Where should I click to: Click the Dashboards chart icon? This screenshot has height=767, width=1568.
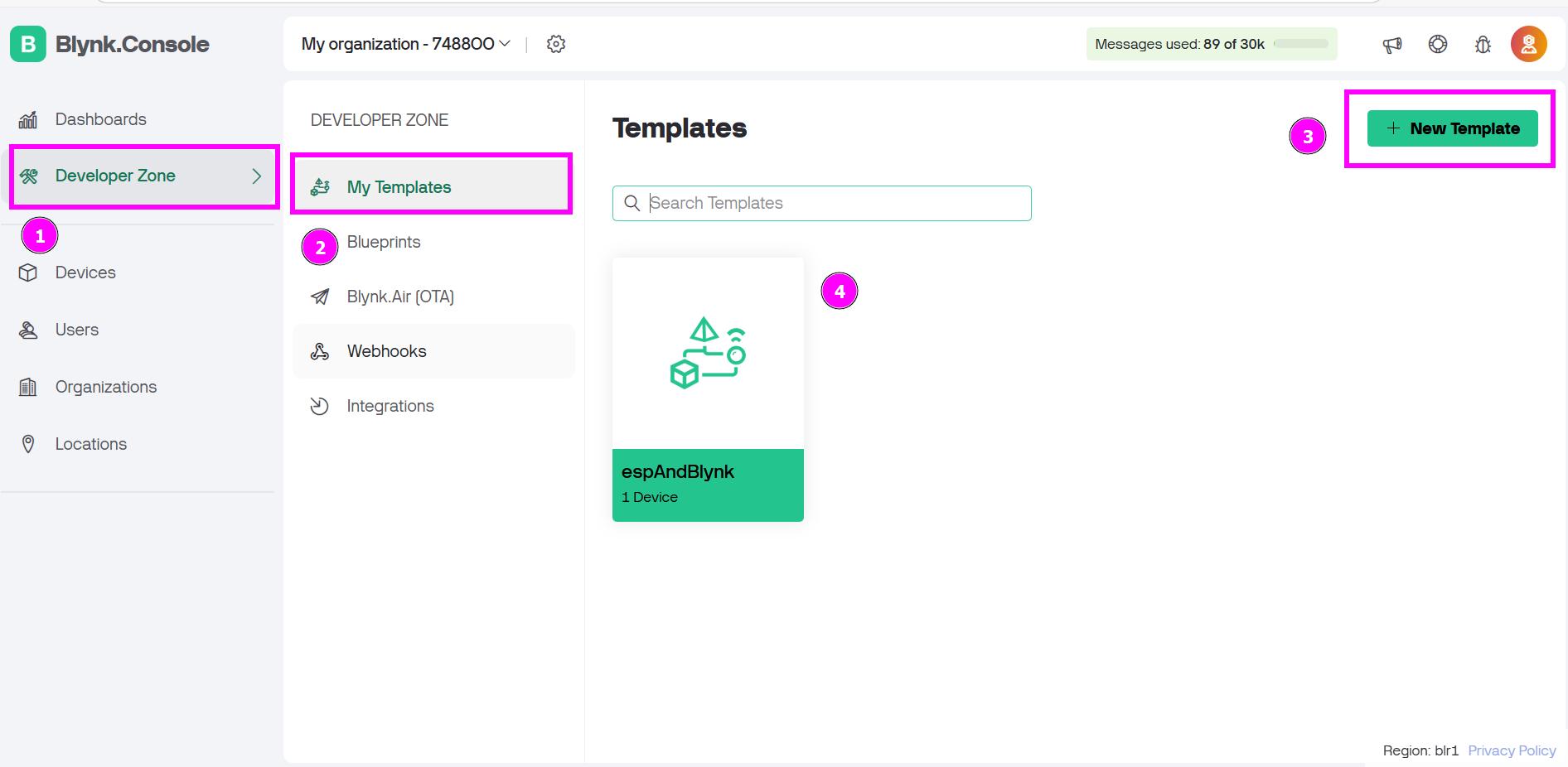(28, 120)
